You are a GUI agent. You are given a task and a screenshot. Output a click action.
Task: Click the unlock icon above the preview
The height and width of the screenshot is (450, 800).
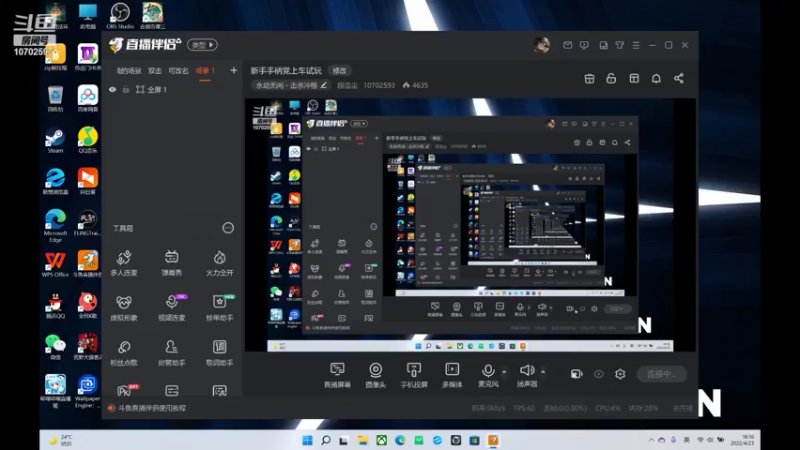[611, 79]
